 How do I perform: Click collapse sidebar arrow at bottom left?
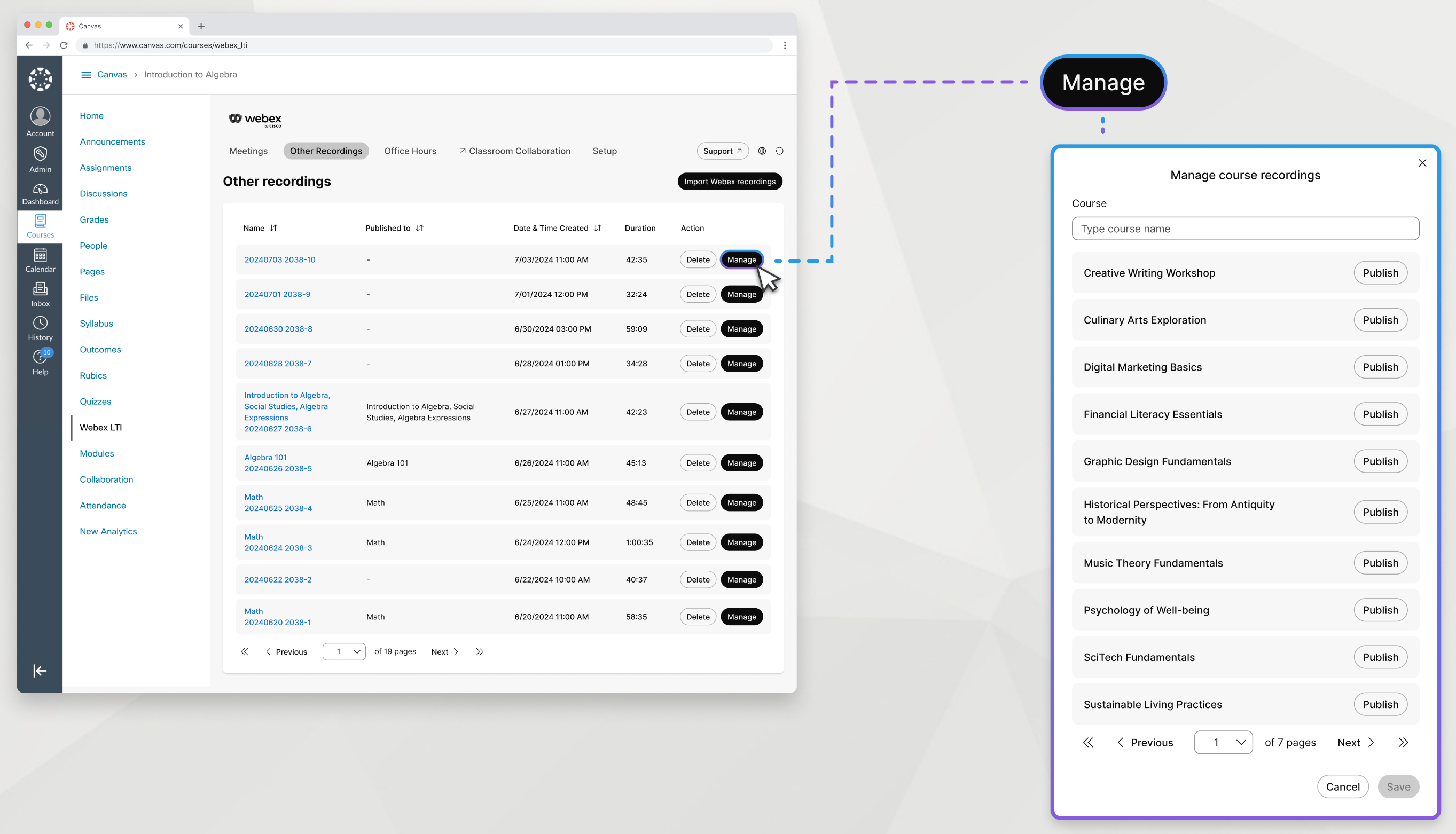[x=39, y=670]
